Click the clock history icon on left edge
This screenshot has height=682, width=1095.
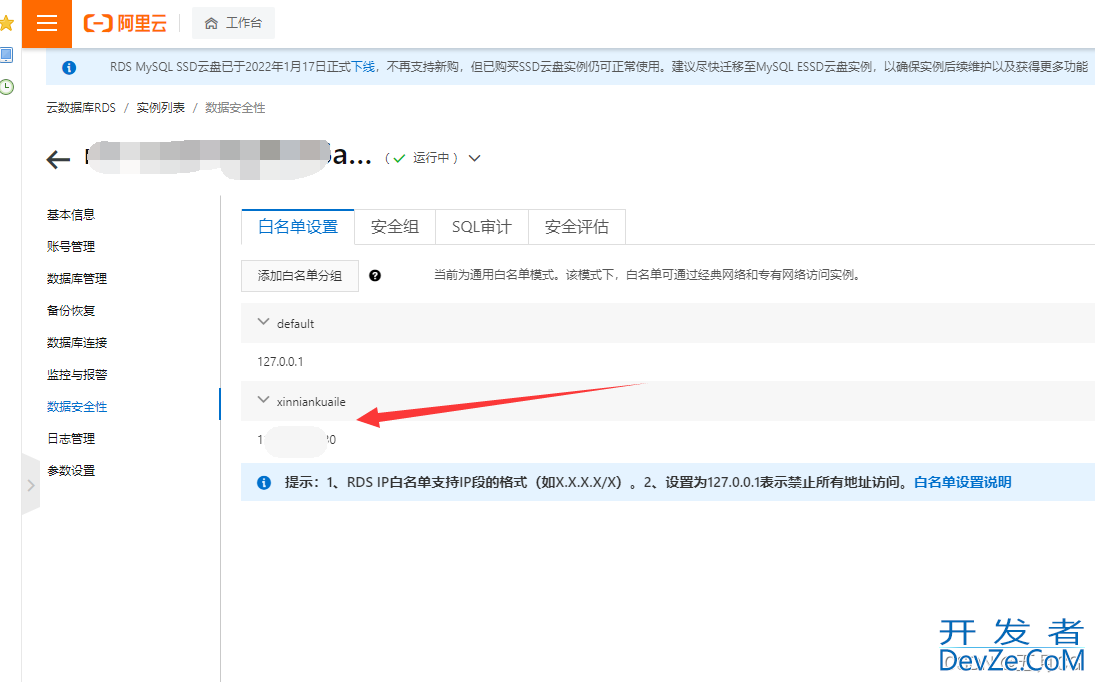(6, 87)
